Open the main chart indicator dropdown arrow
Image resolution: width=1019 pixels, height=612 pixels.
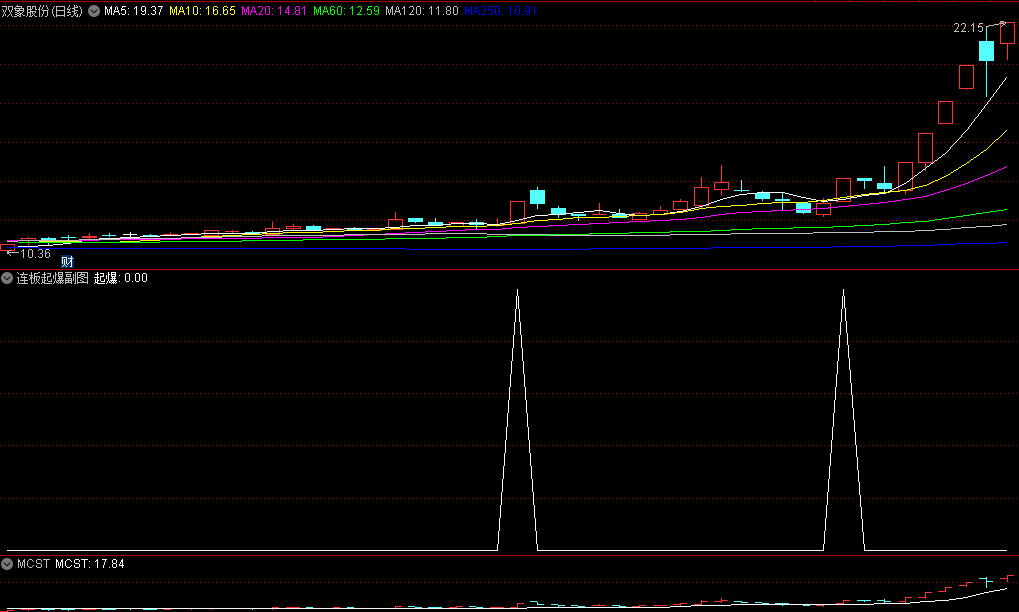94,11
